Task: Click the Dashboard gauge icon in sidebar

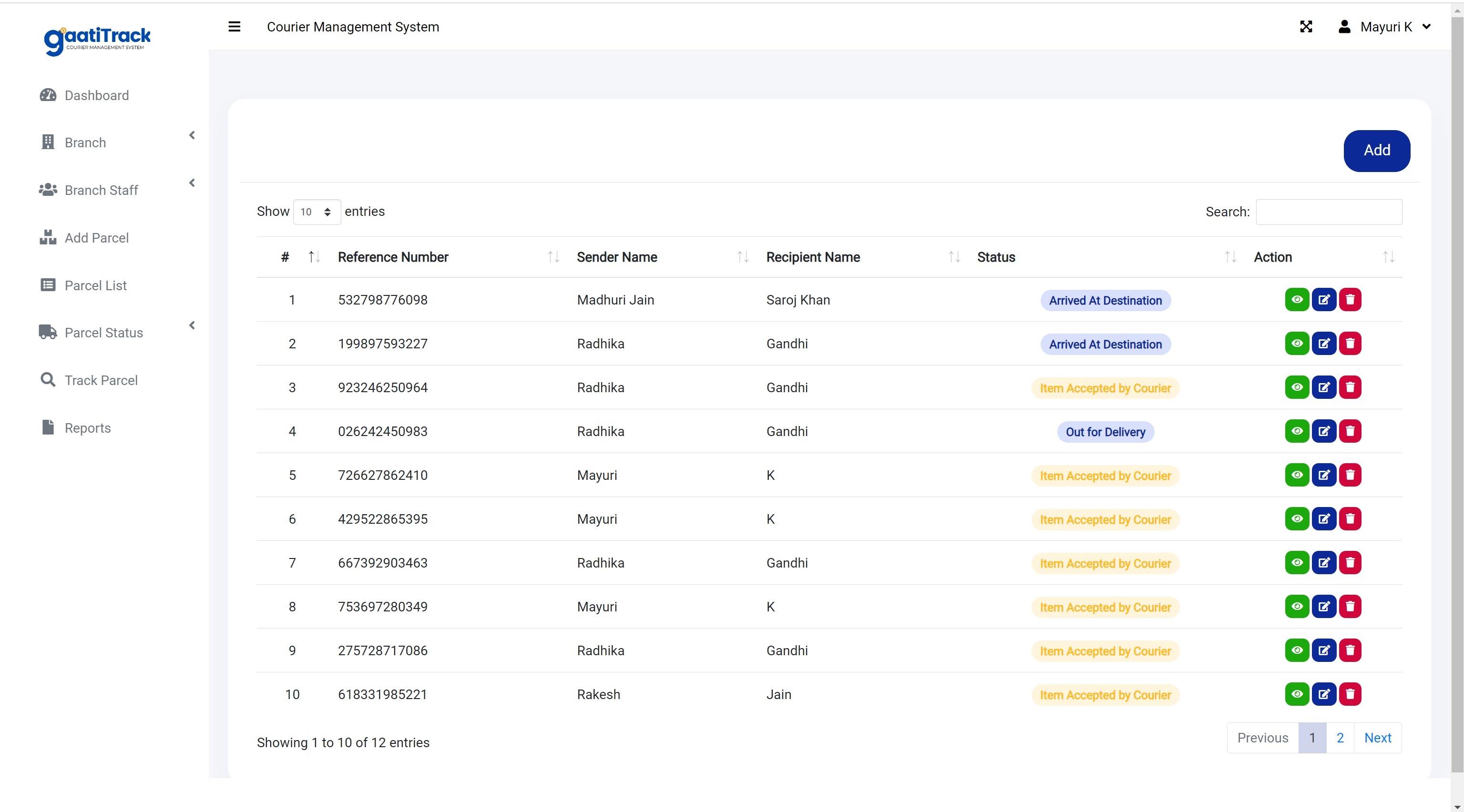Action: (x=48, y=95)
